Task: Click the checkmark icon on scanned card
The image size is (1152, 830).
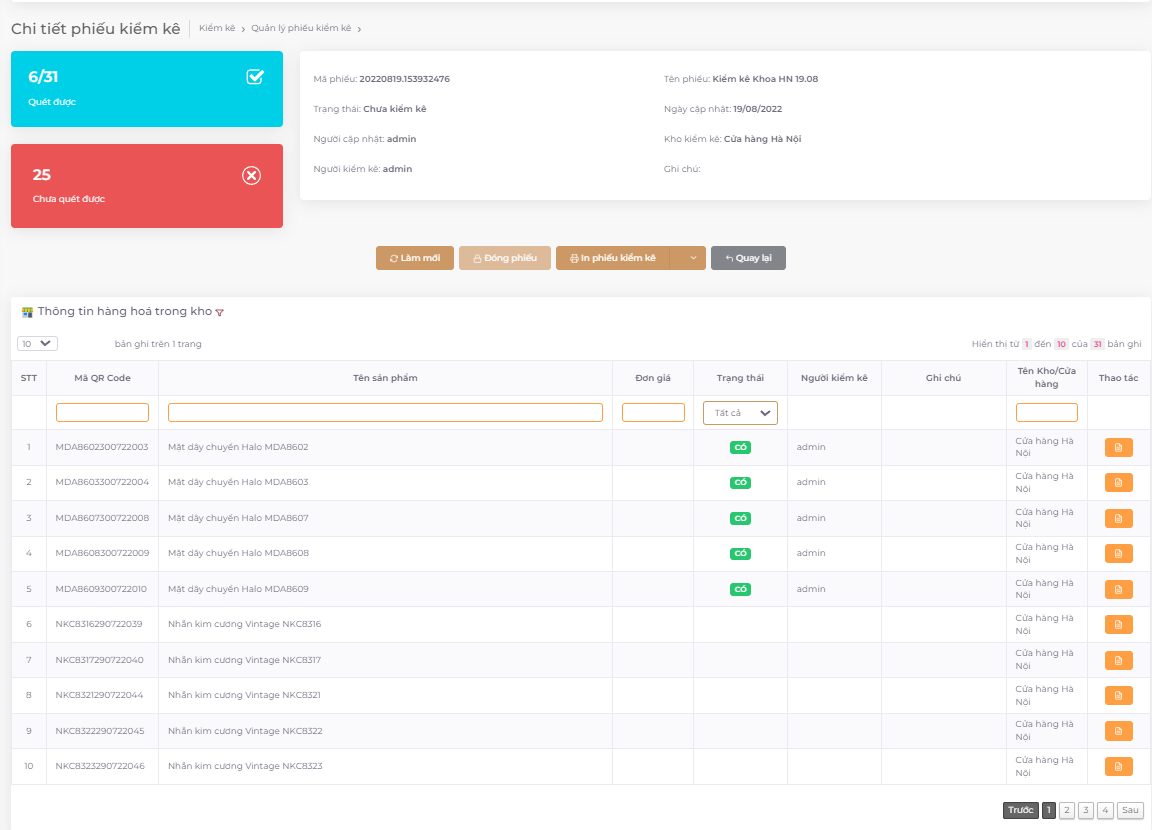Action: [255, 77]
